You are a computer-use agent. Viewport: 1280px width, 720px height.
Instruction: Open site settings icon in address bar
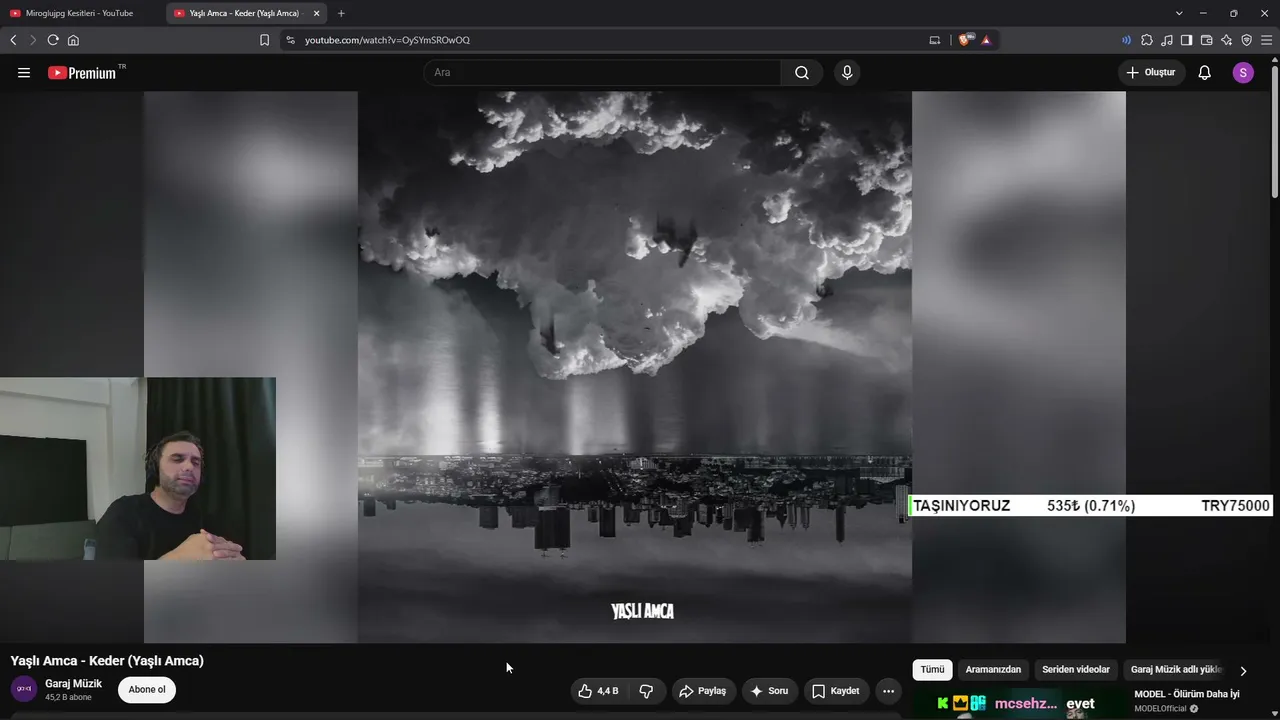[290, 40]
